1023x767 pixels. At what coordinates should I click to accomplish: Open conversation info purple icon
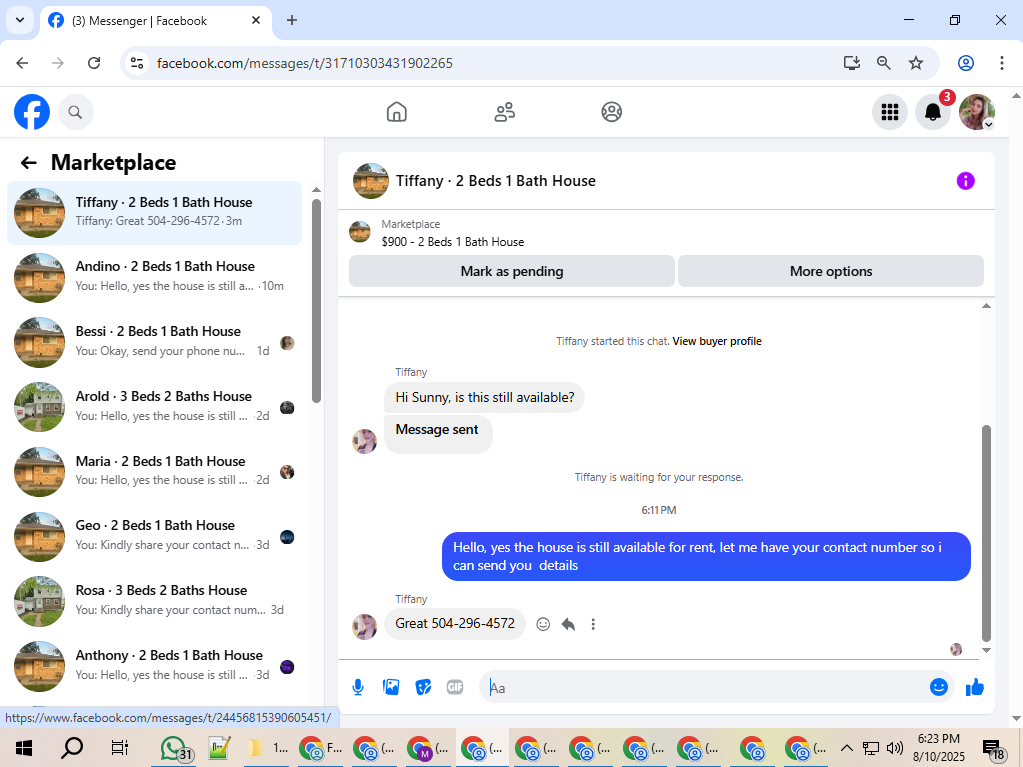pyautogui.click(x=966, y=181)
